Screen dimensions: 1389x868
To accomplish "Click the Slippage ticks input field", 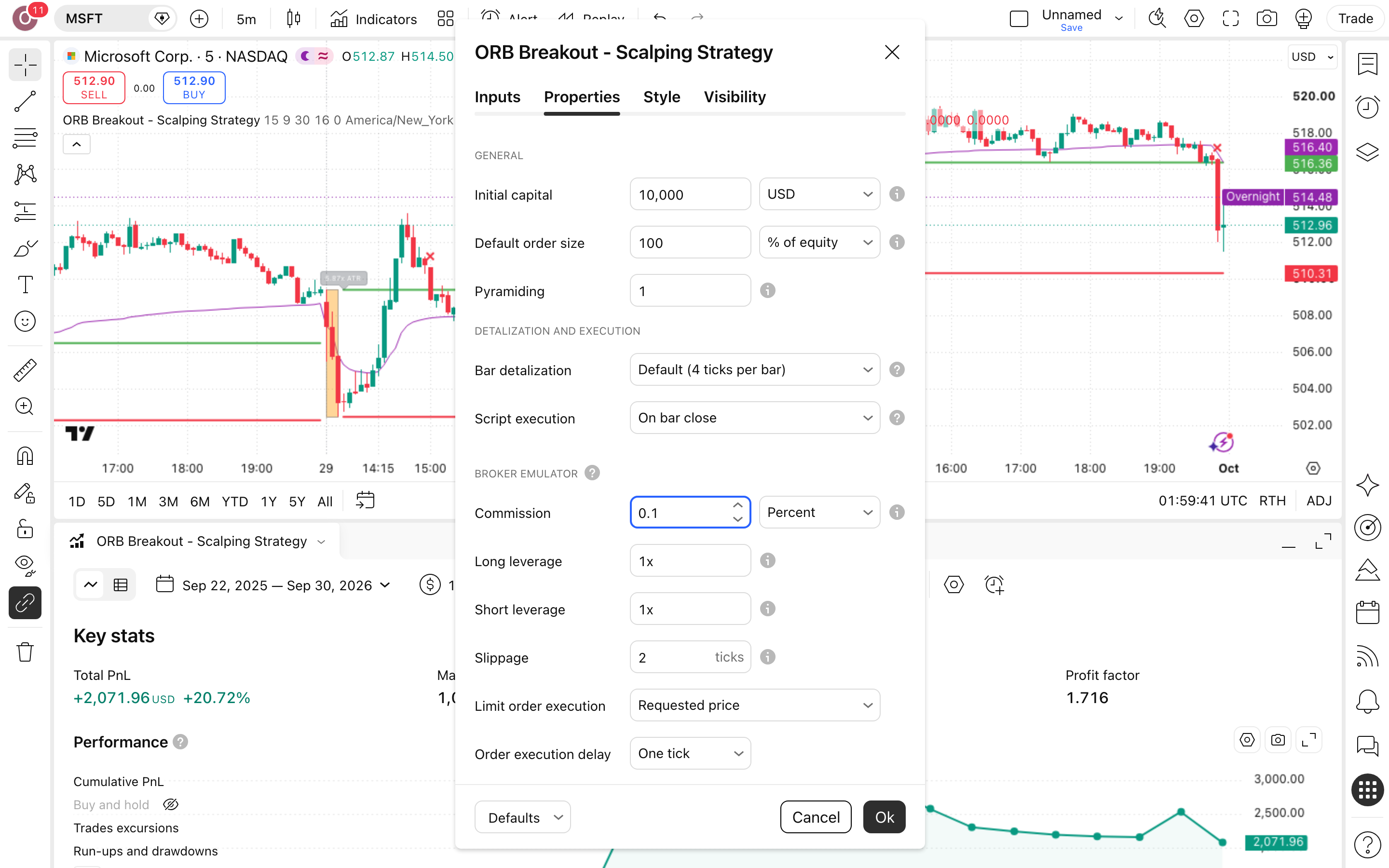I will pos(690,657).
